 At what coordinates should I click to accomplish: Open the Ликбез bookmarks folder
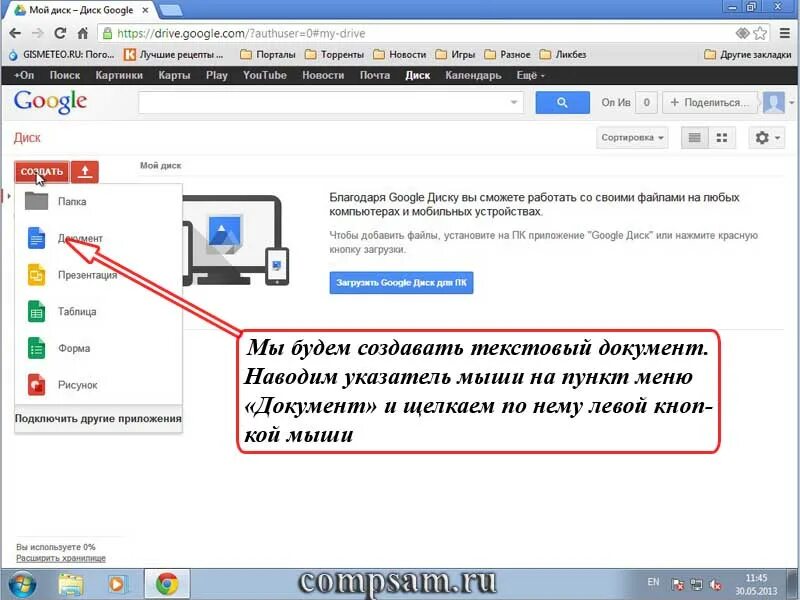563,55
